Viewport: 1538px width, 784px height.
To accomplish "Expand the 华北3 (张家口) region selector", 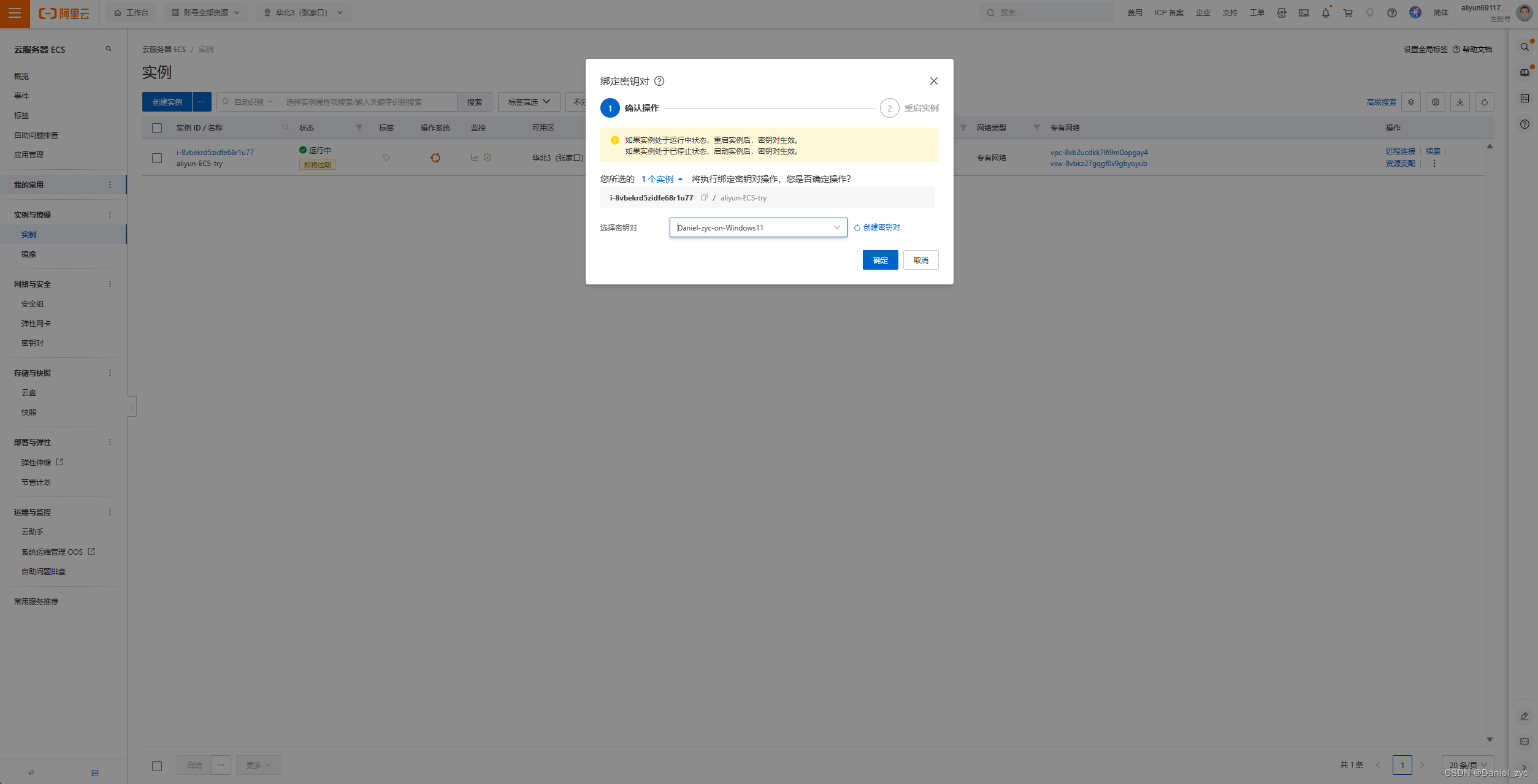I will [304, 13].
